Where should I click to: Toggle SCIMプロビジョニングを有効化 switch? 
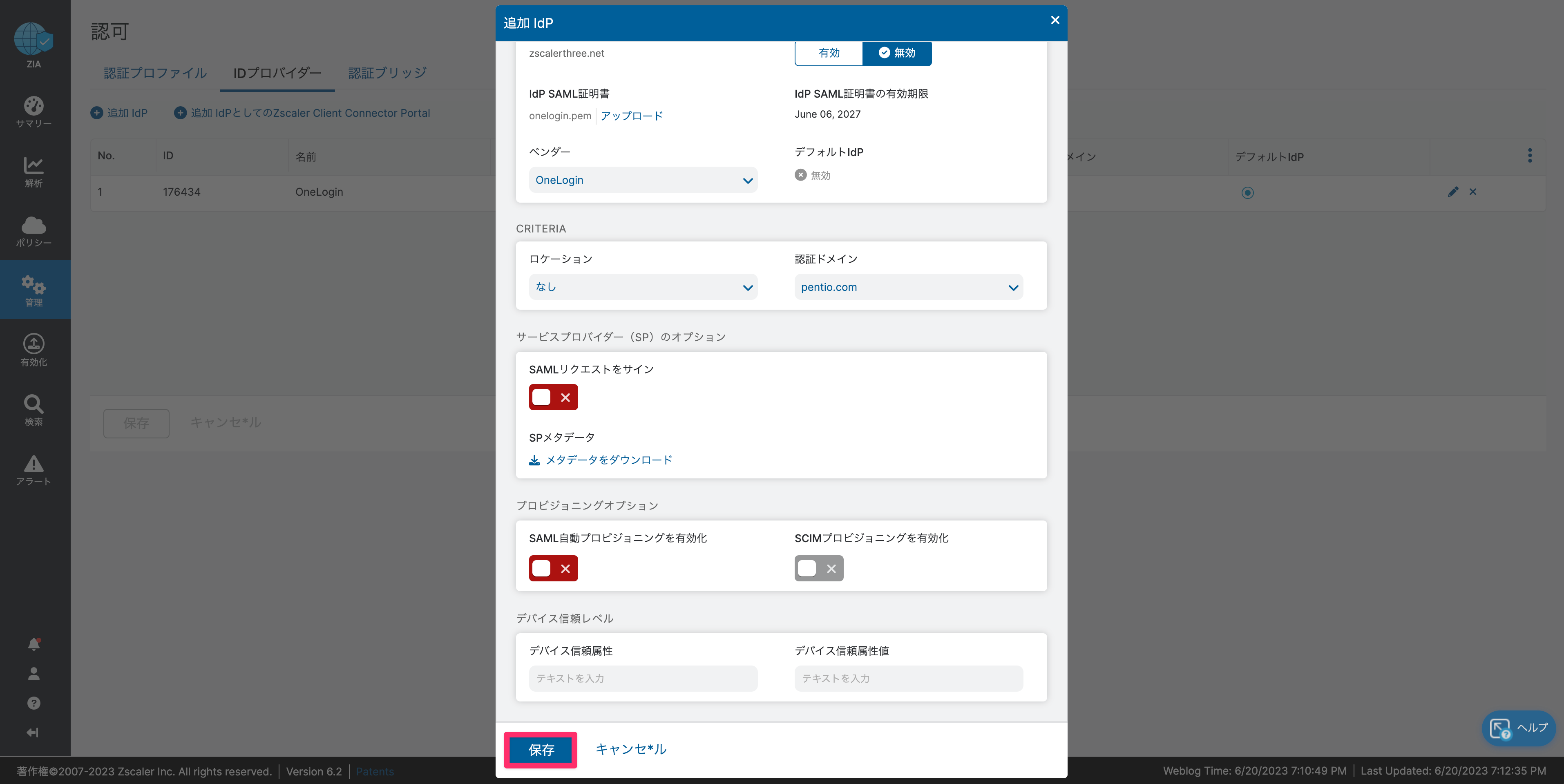tap(819, 568)
